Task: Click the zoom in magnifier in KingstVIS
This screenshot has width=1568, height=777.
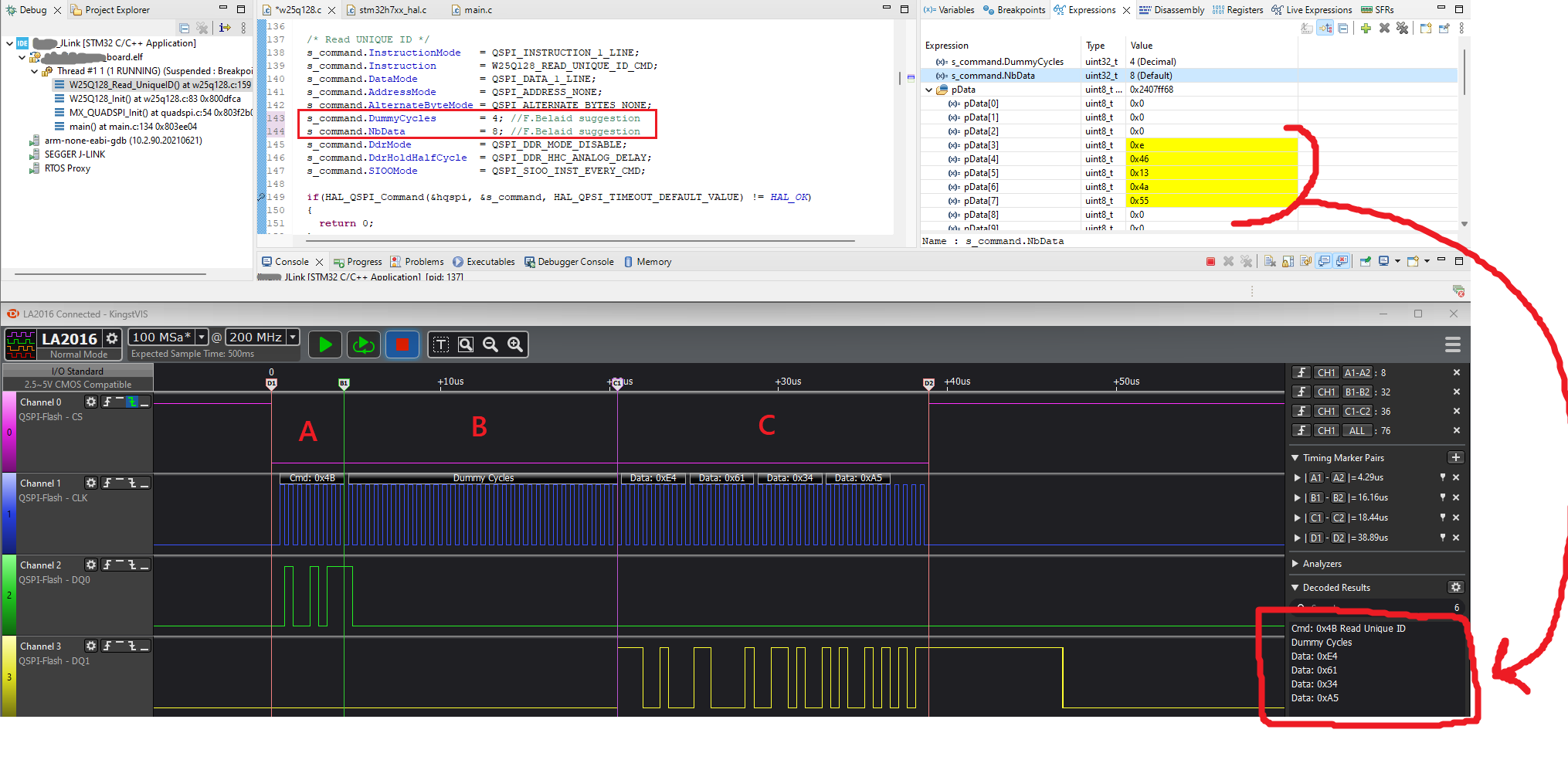Action: coord(515,344)
